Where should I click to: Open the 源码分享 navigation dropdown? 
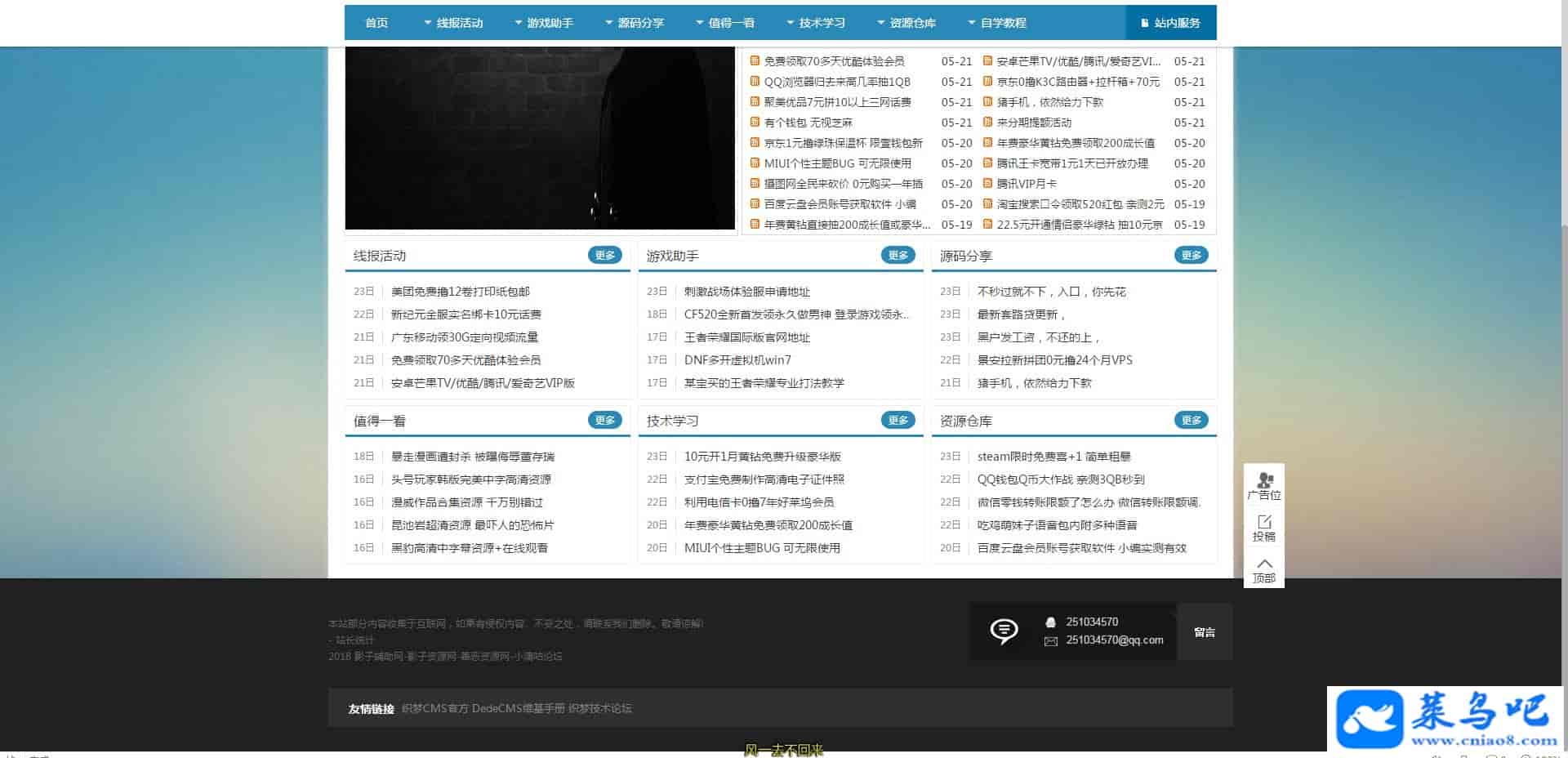pos(635,23)
